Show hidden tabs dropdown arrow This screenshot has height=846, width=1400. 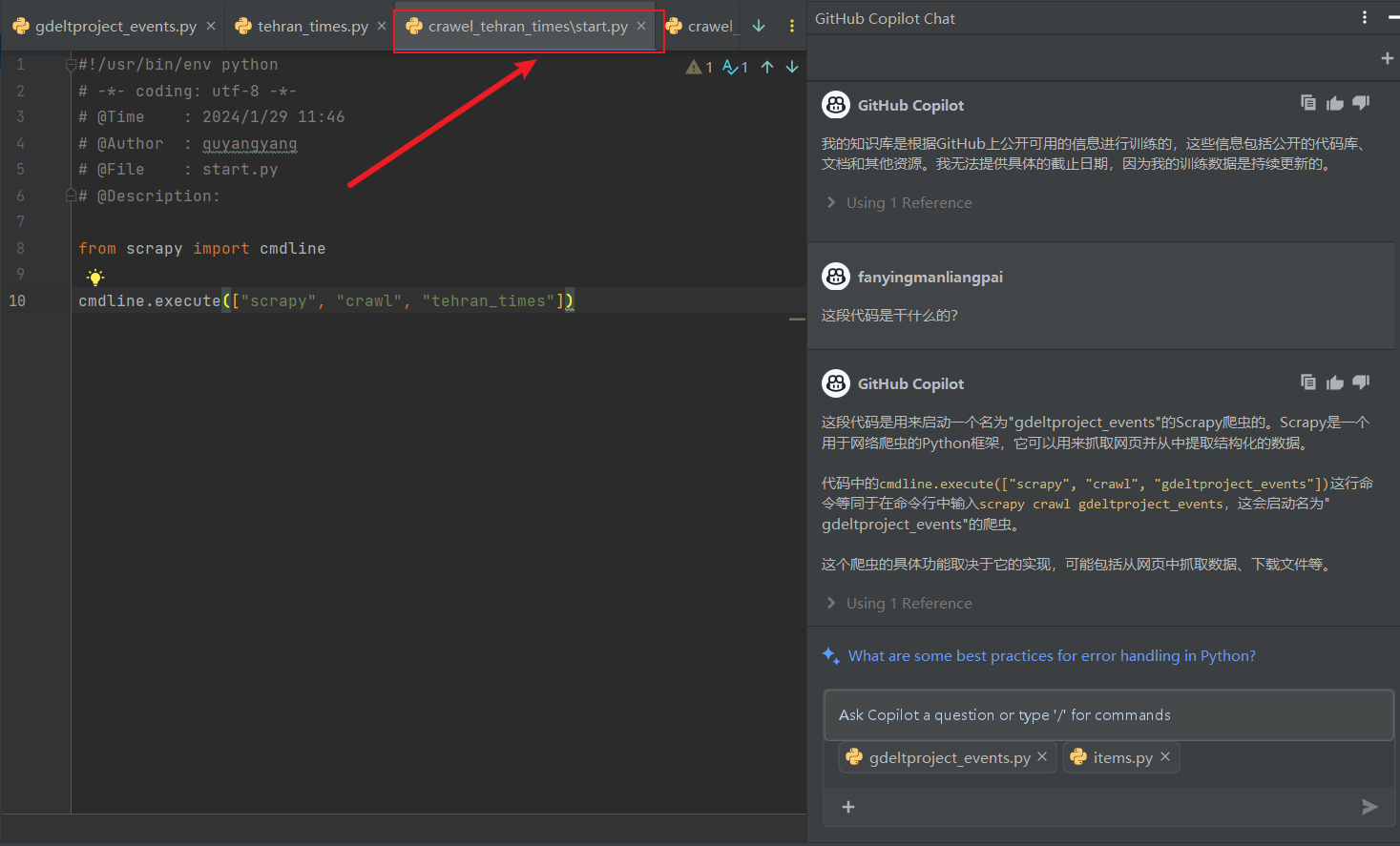click(x=759, y=26)
